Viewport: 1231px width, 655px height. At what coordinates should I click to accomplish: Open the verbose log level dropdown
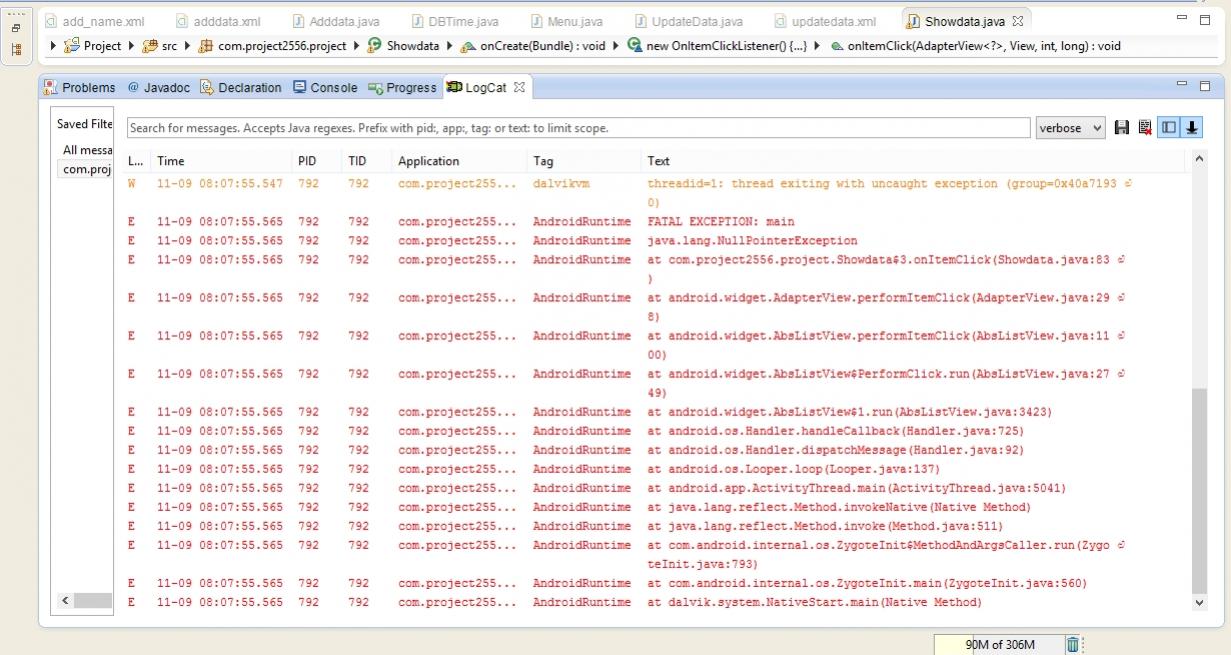click(1071, 128)
